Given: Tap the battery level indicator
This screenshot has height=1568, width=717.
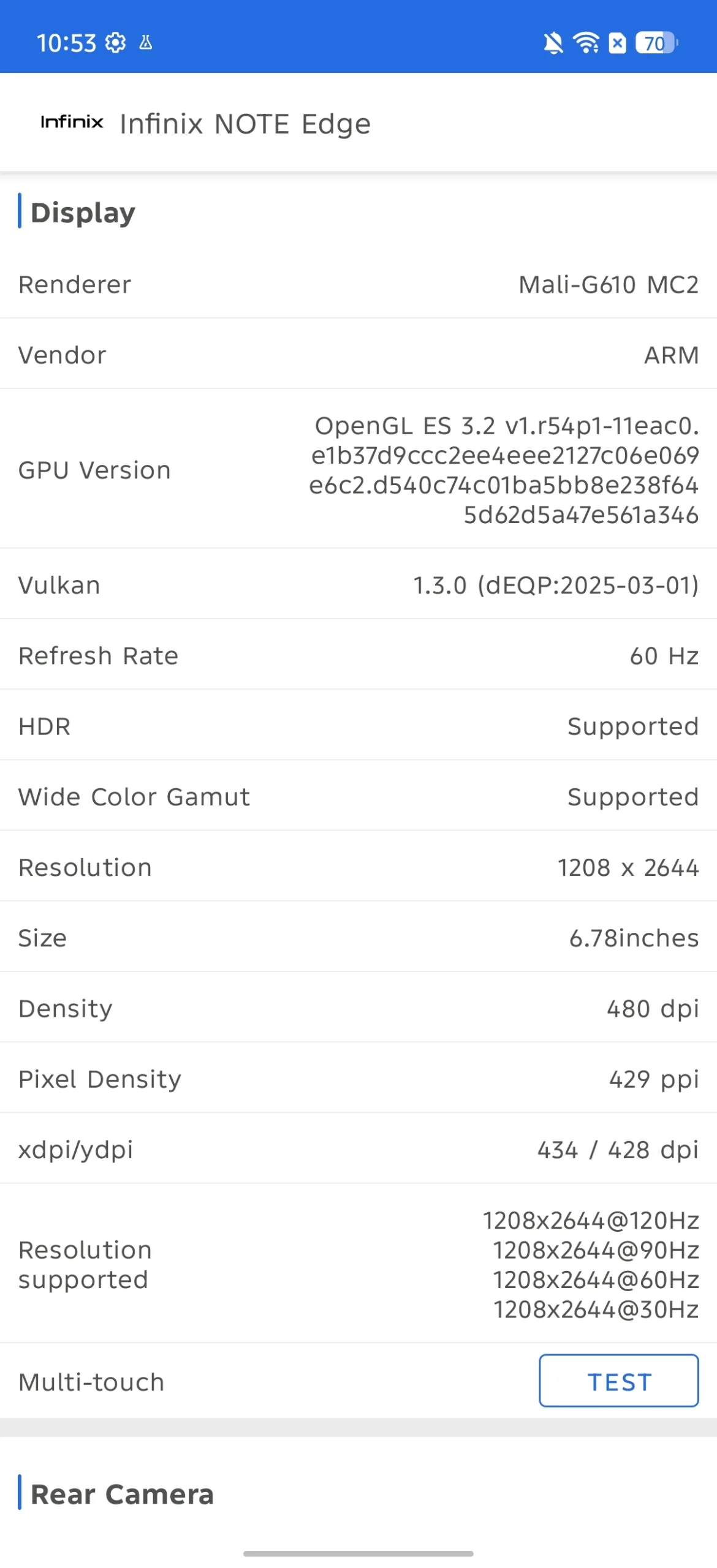Looking at the screenshot, I should tap(656, 43).
